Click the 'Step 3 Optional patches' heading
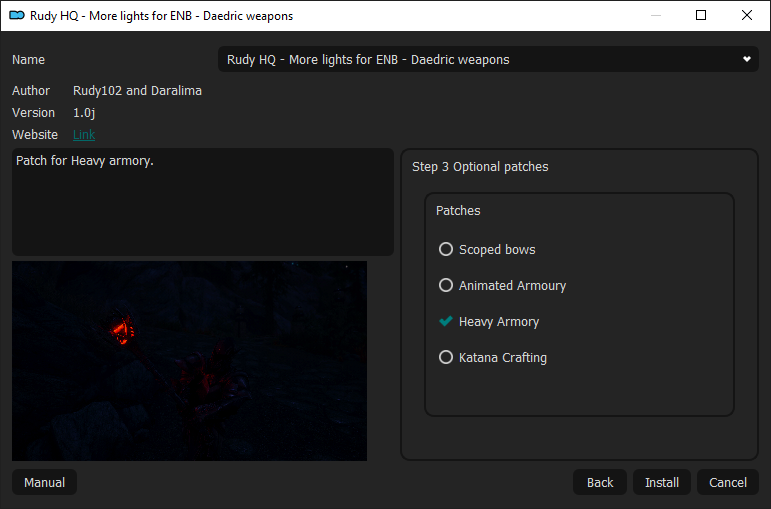Image resolution: width=771 pixels, height=509 pixels. [x=480, y=167]
